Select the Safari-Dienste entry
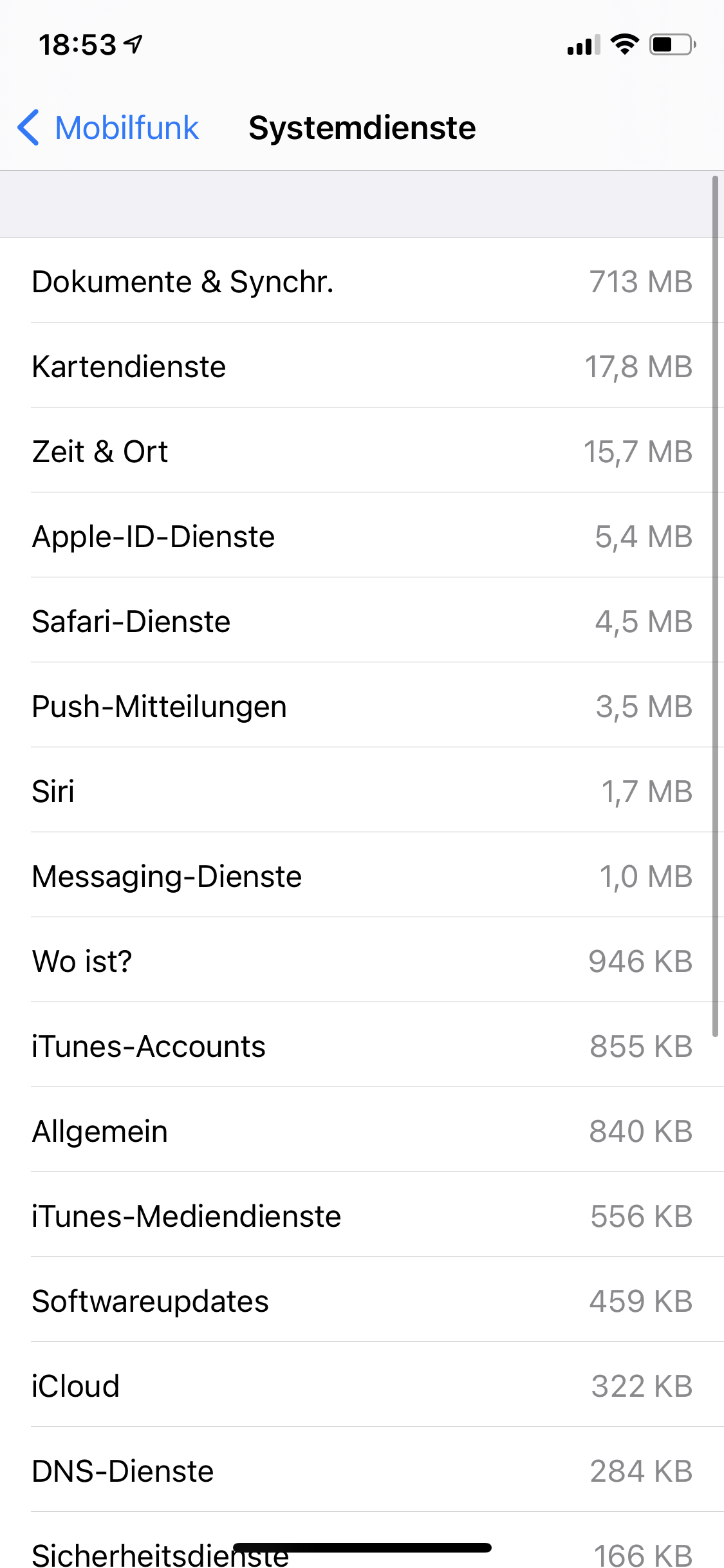 [362, 621]
